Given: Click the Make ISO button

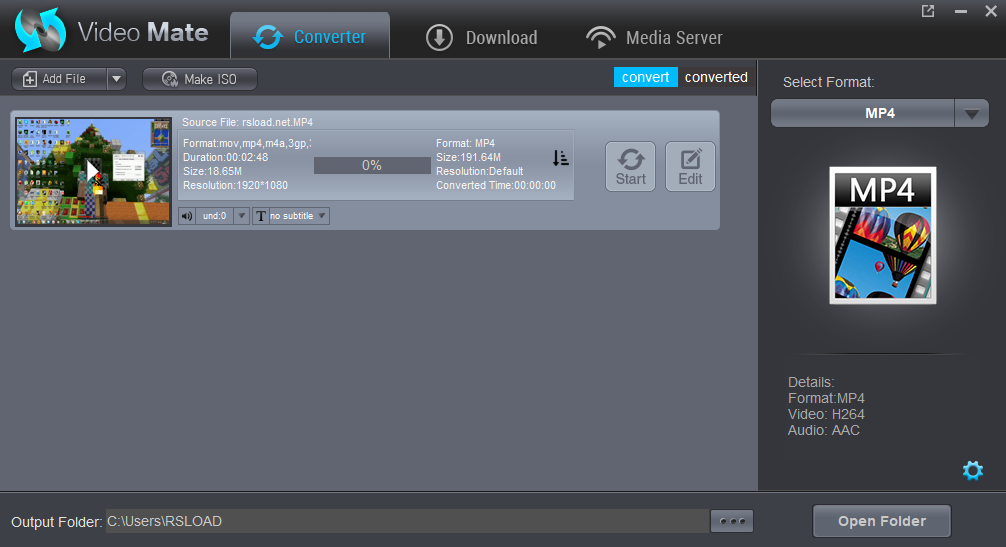Looking at the screenshot, I should 200,79.
